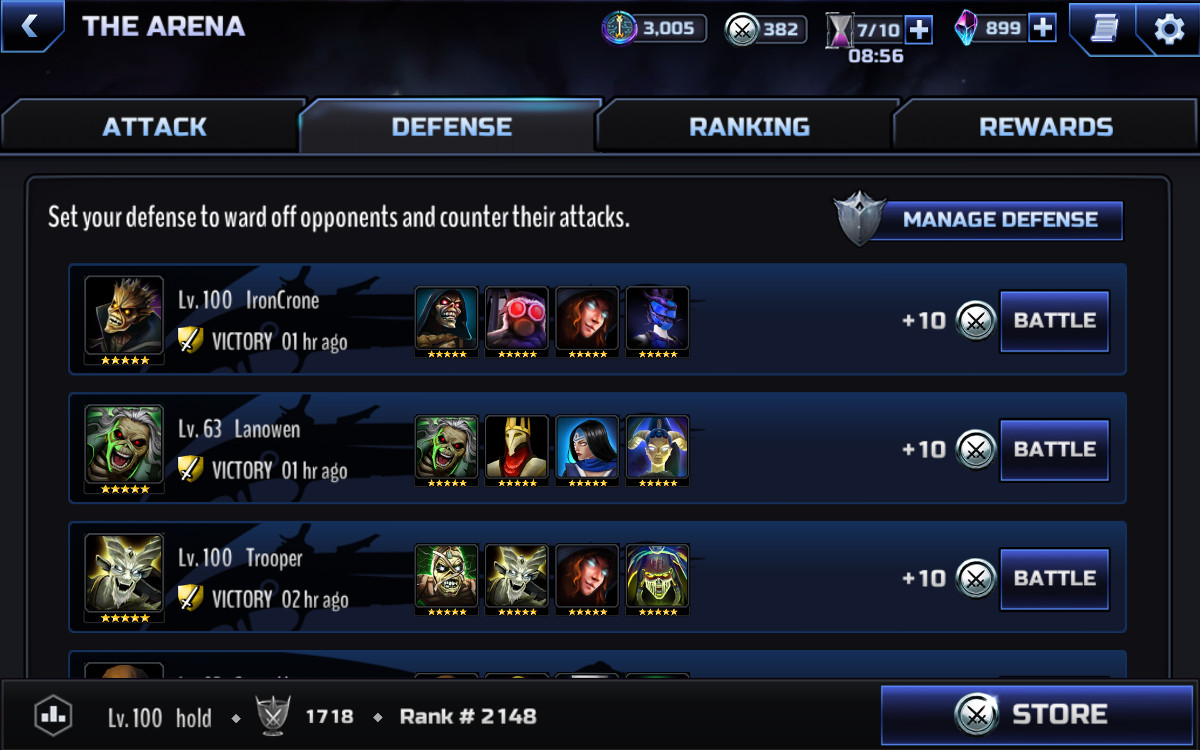Tap the shield icon beside Manage Defense
Viewport: 1200px width, 750px height.
coord(861,220)
